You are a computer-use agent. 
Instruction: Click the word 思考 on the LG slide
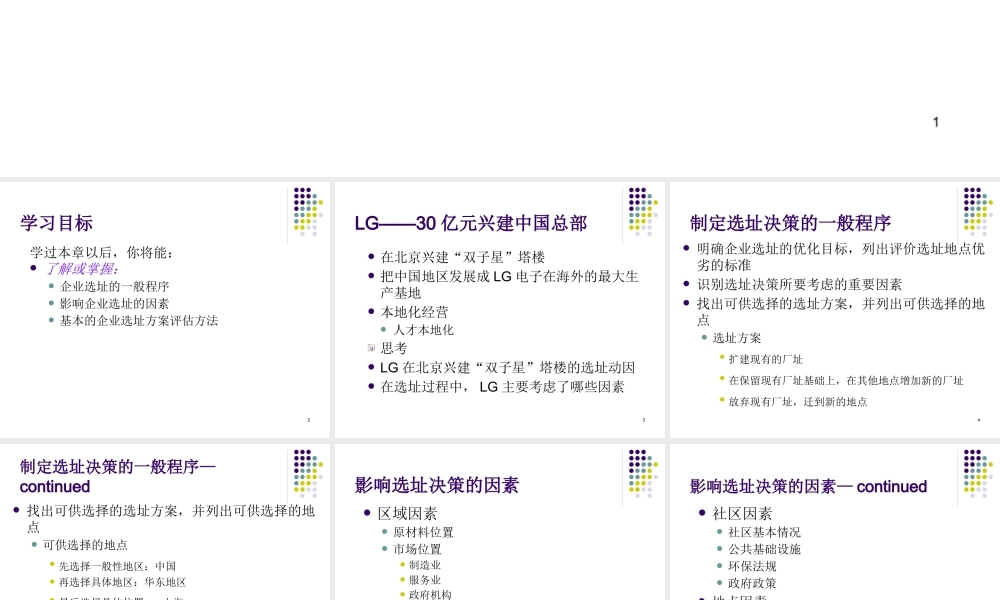(x=393, y=348)
